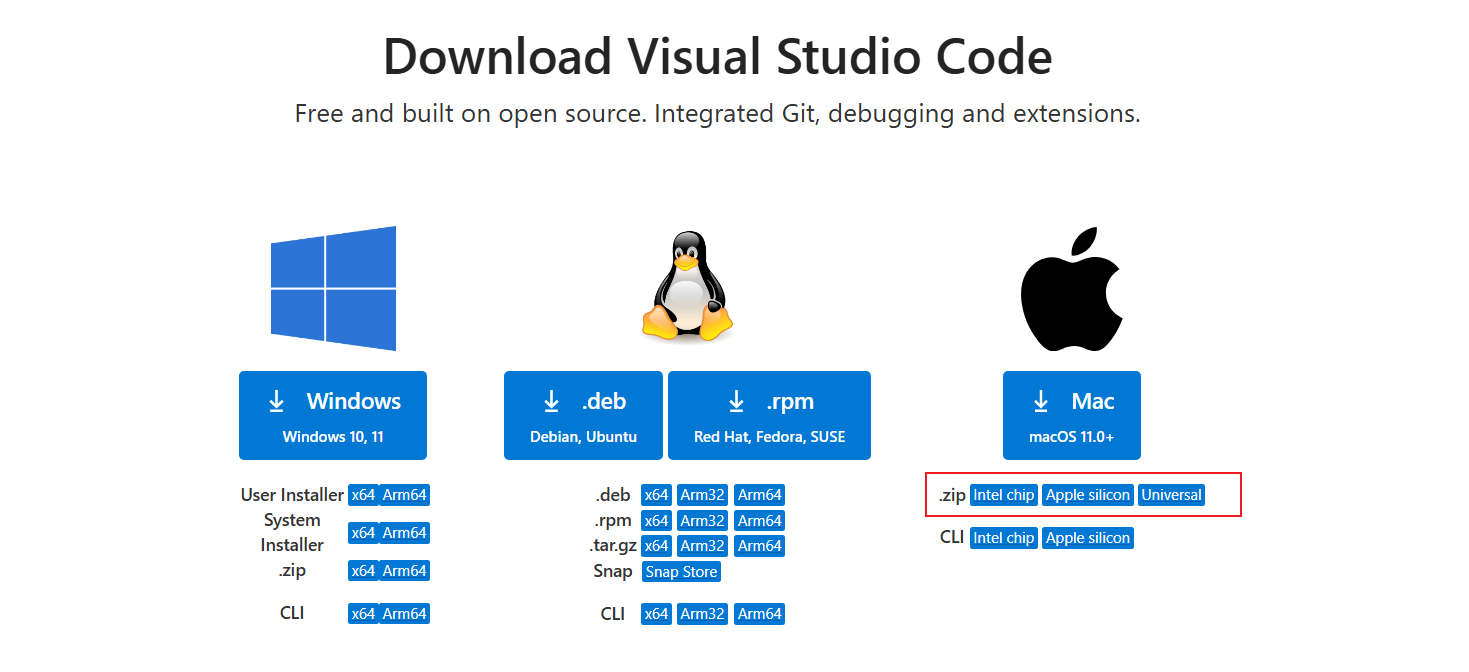Click the '.tar.gz' label under Linux

(613, 546)
